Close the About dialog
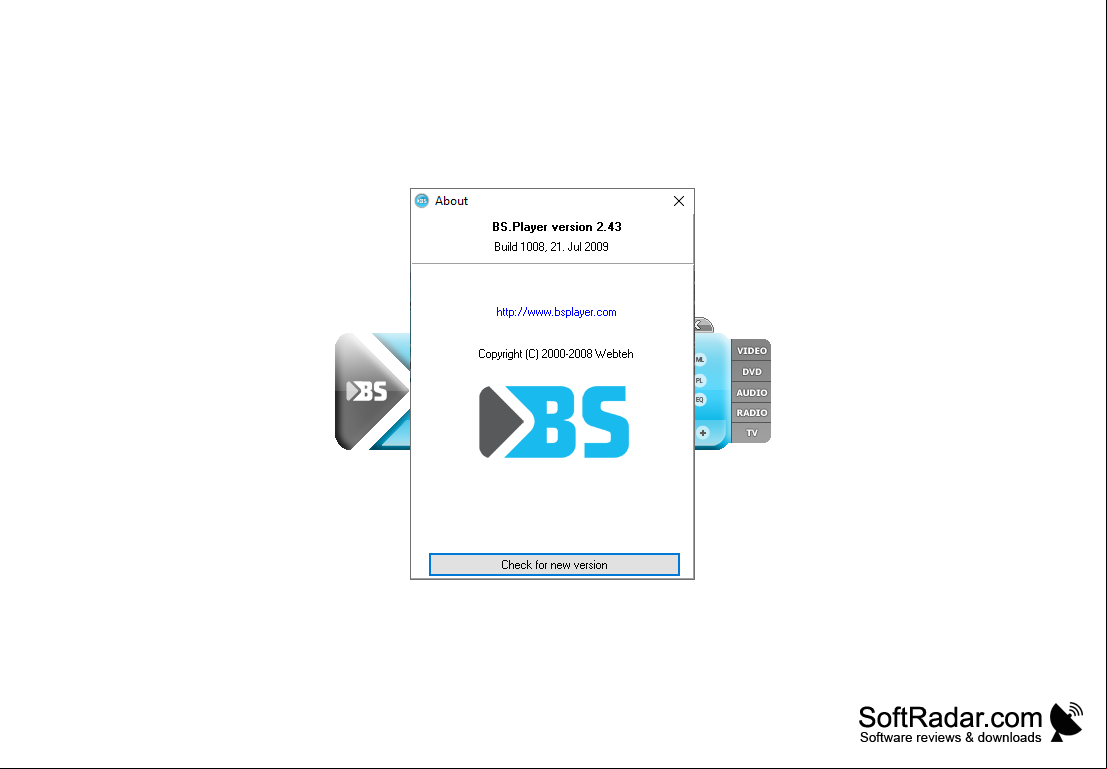The height and width of the screenshot is (769, 1107). (x=678, y=201)
